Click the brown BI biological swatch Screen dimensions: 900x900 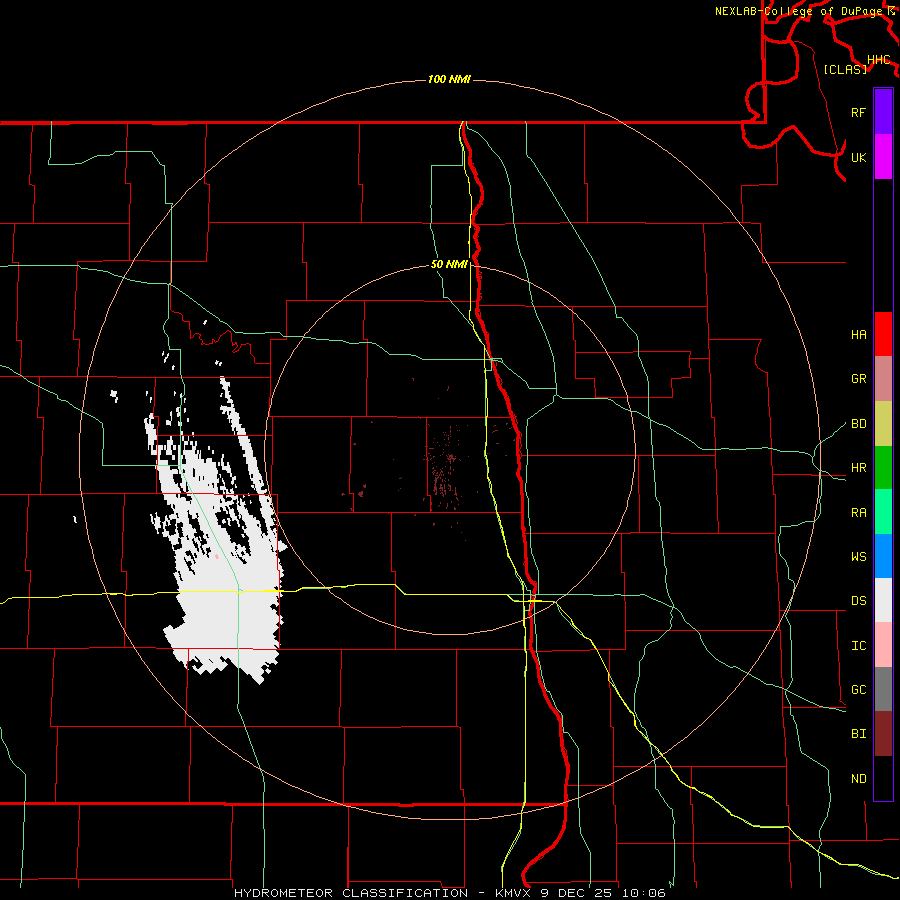pyautogui.click(x=883, y=734)
